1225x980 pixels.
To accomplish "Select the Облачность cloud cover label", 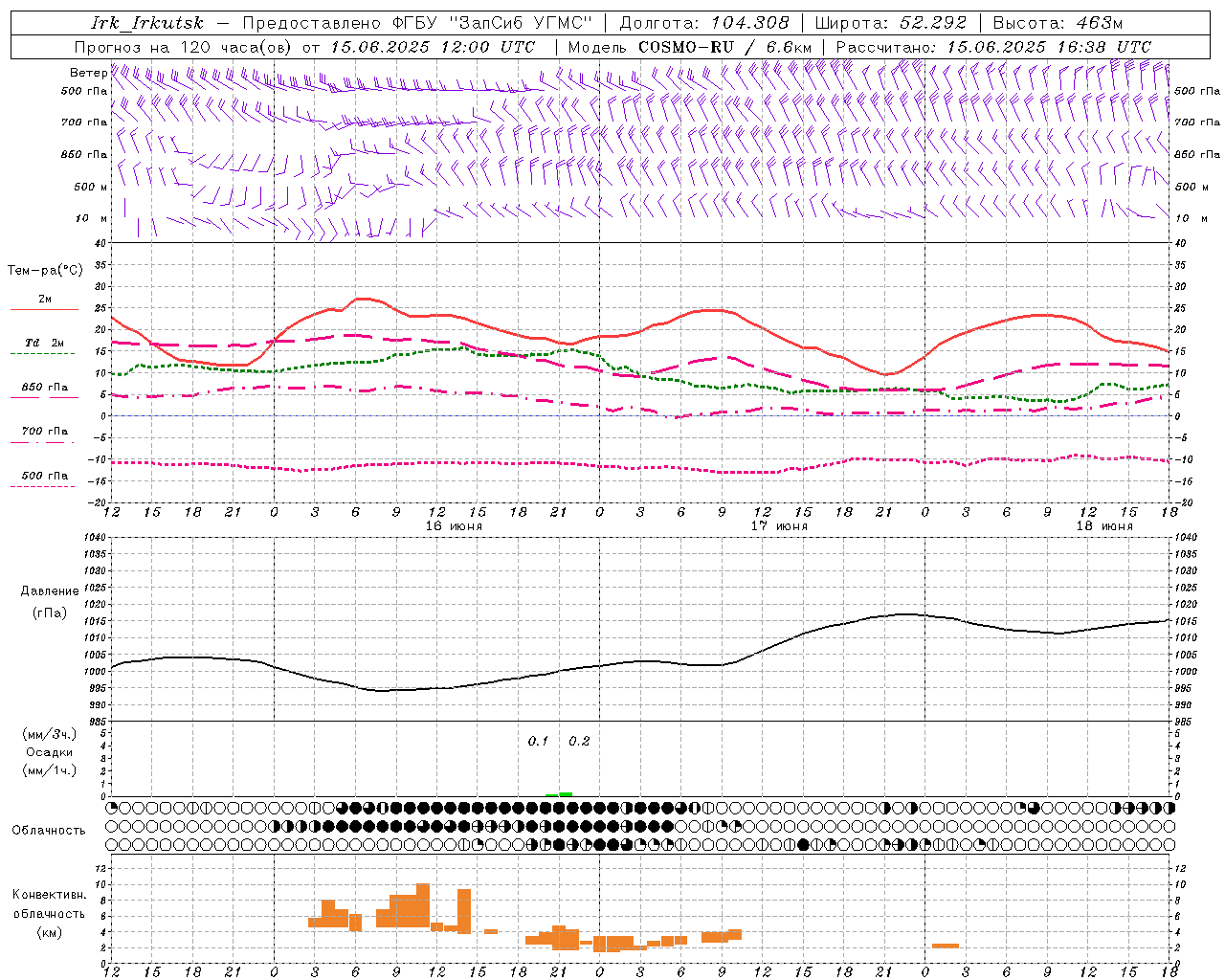I will pos(49,831).
